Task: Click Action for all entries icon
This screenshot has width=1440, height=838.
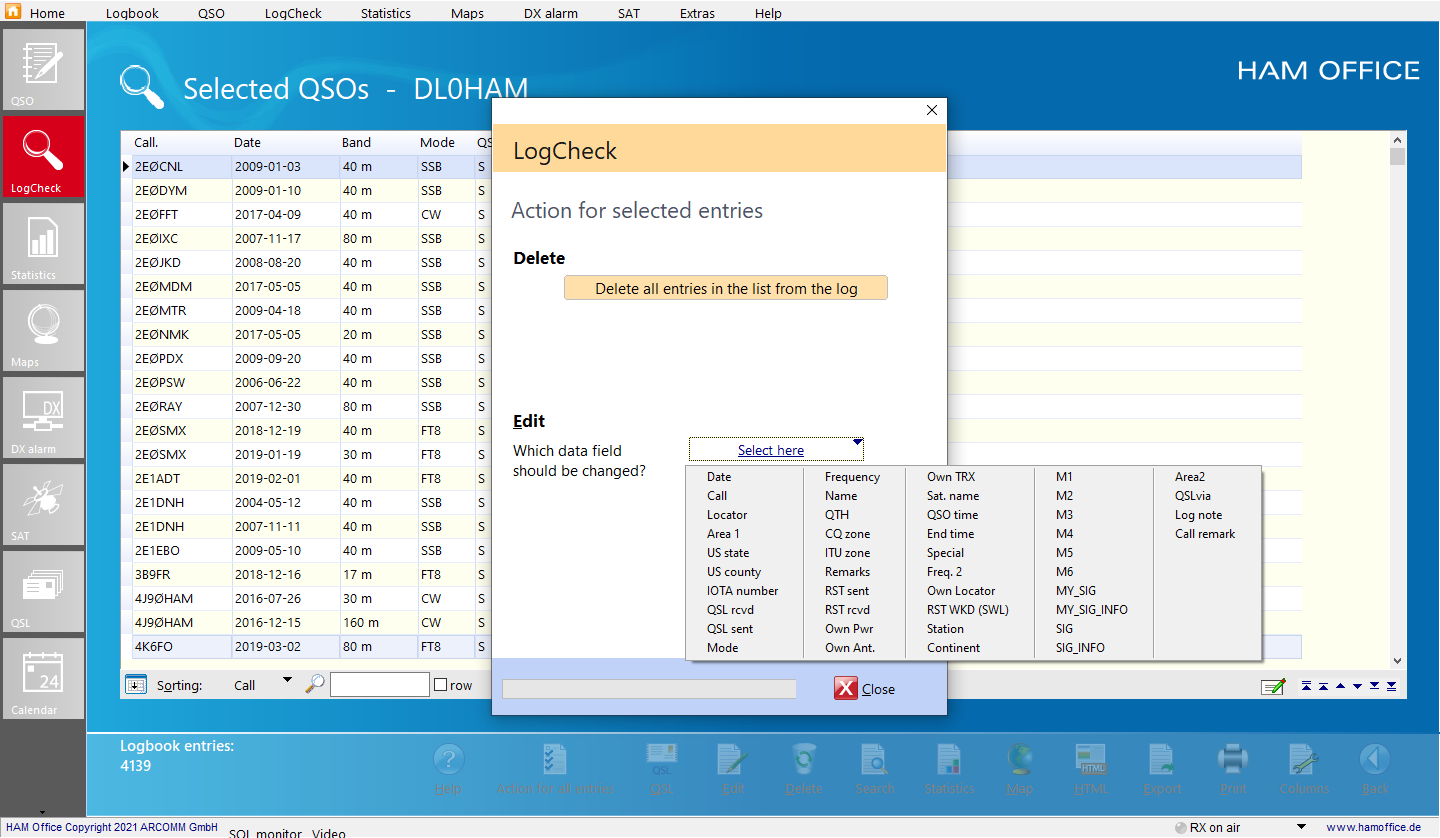Action: pyautogui.click(x=555, y=768)
